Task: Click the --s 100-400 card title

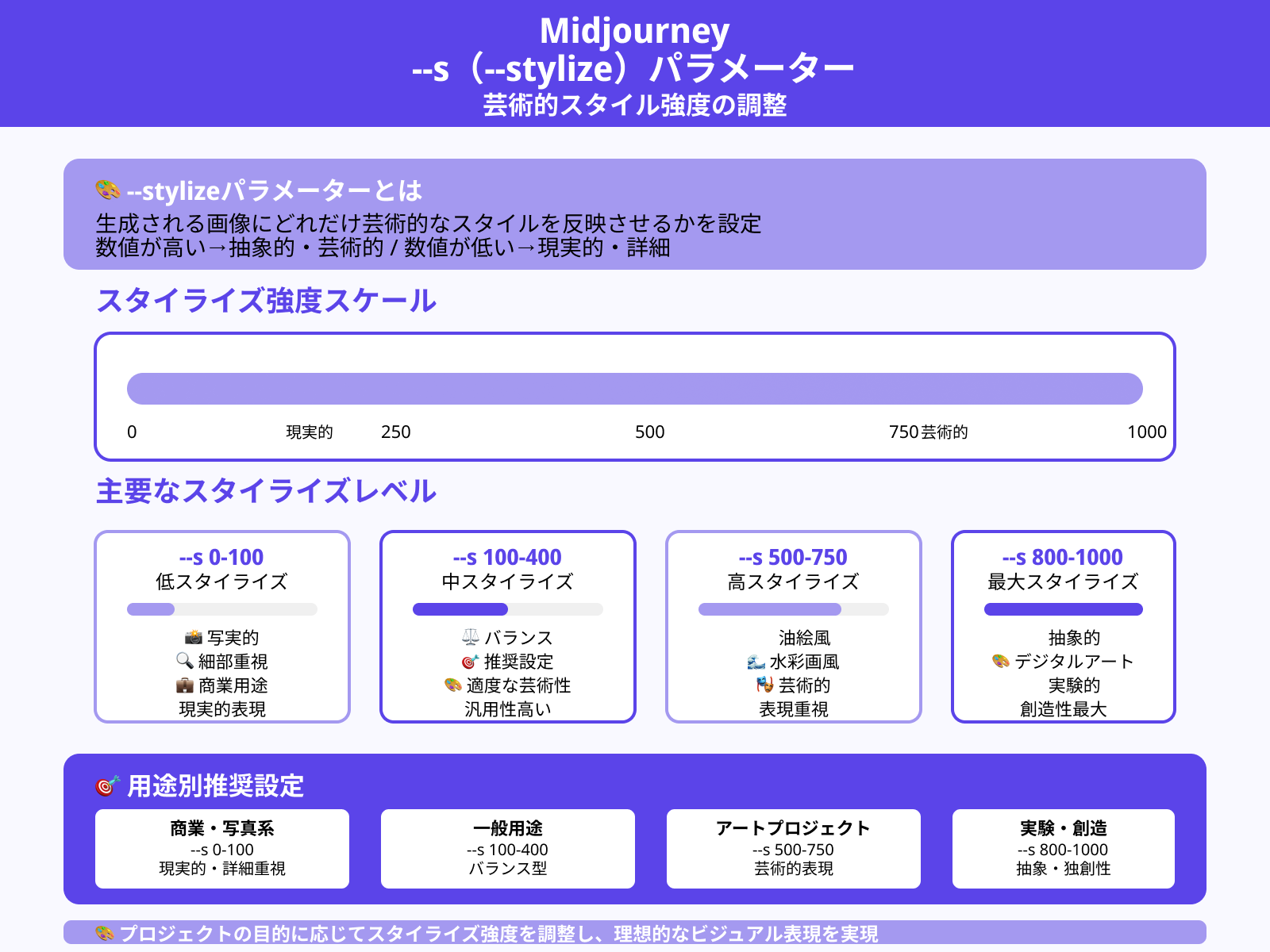Action: [x=508, y=557]
